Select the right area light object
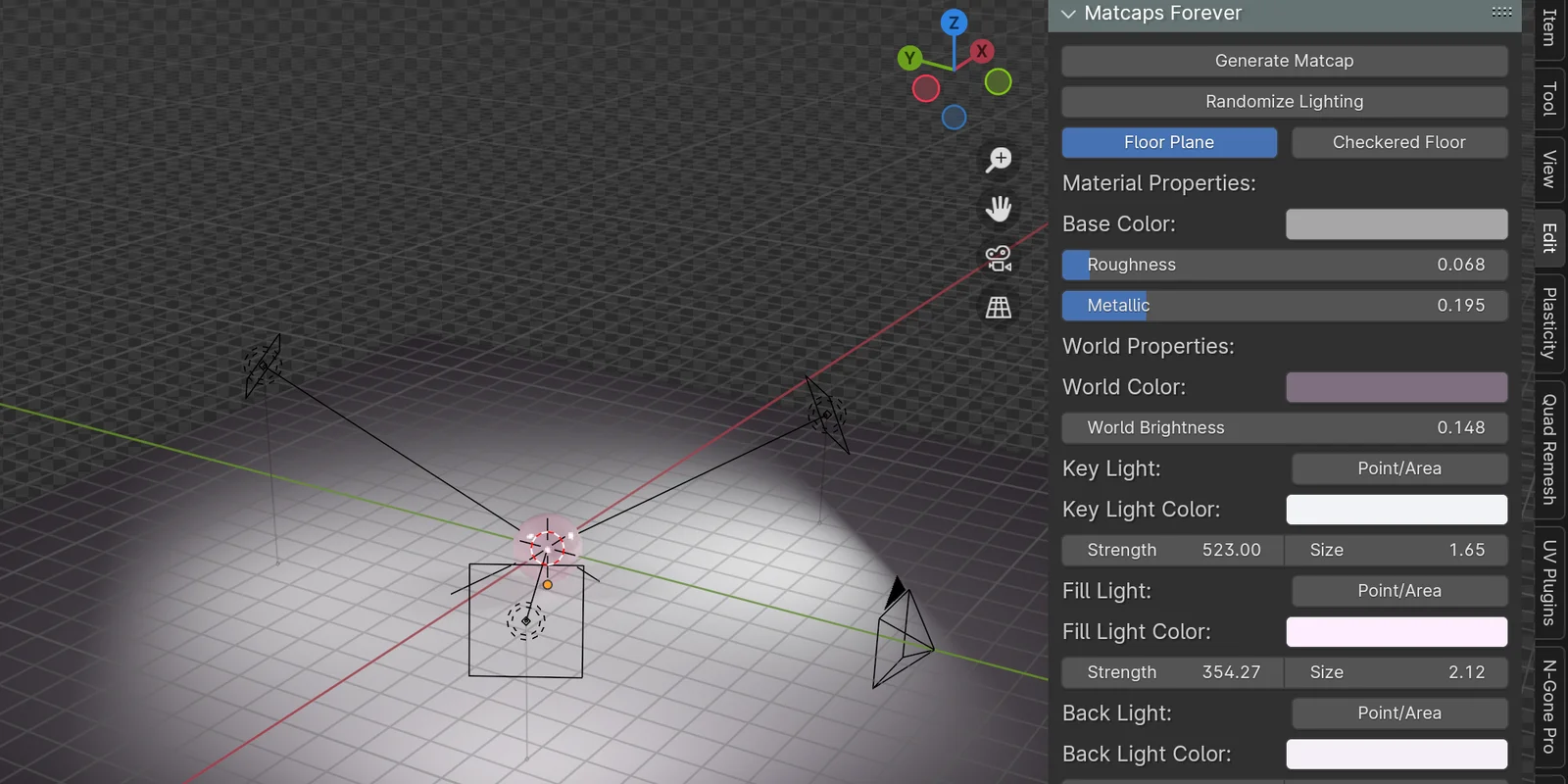The width and height of the screenshot is (1568, 784). tap(826, 415)
